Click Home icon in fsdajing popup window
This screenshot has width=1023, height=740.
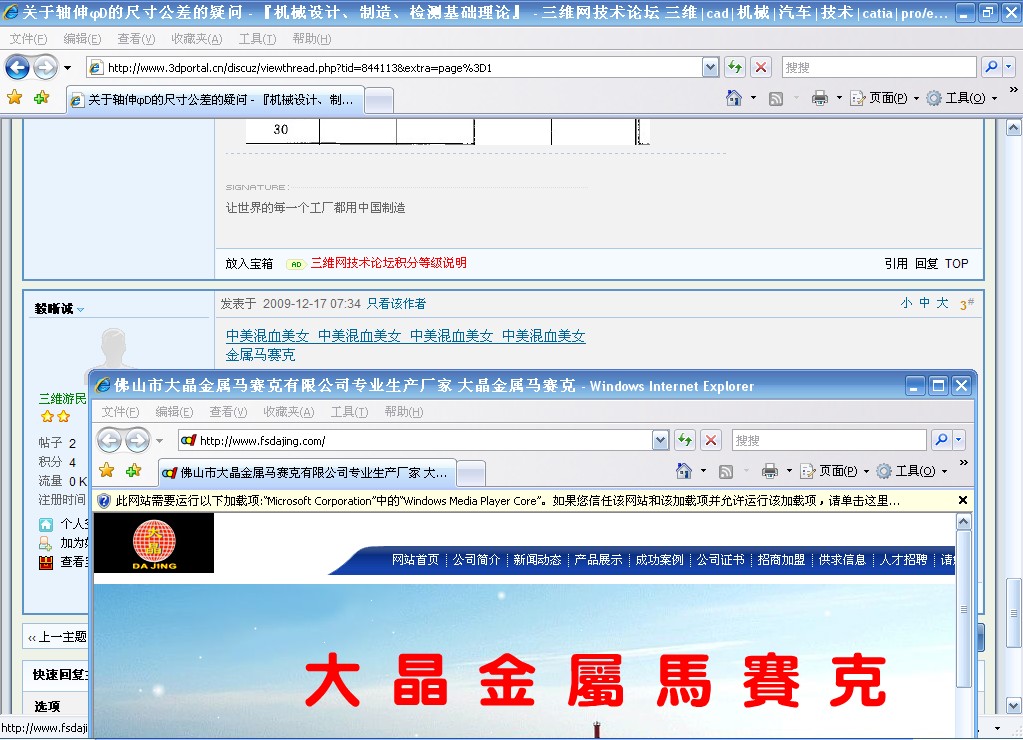(684, 470)
